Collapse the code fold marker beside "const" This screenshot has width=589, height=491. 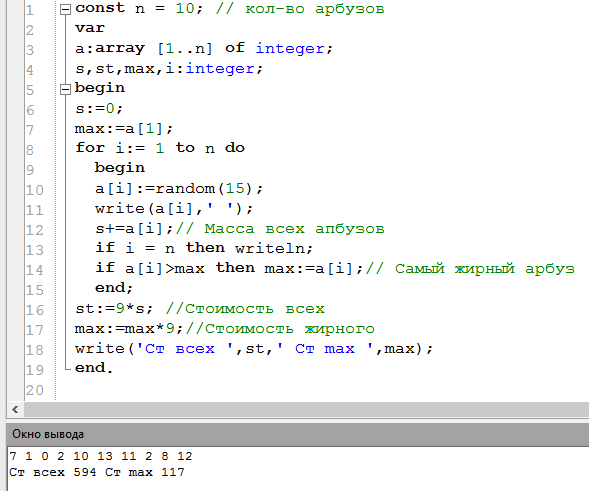[x=65, y=10]
